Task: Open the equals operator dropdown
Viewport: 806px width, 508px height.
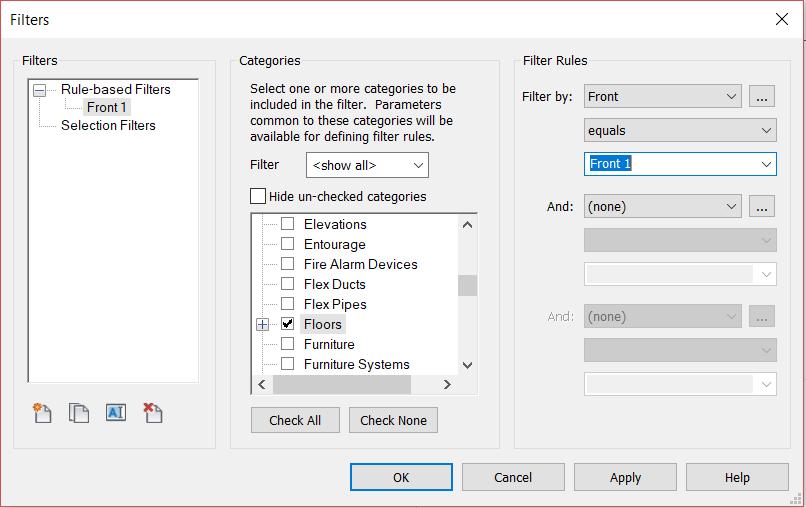Action: [680, 130]
